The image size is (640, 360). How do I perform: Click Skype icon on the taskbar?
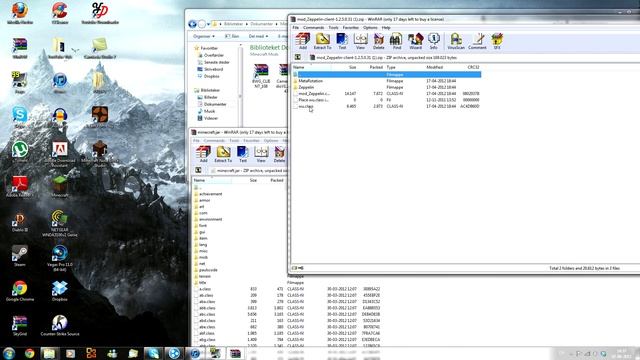point(153,353)
